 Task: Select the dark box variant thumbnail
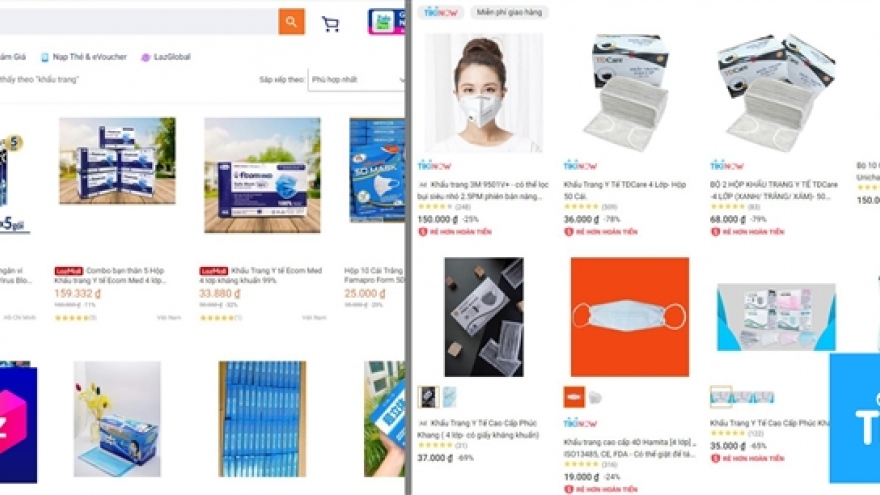428,397
